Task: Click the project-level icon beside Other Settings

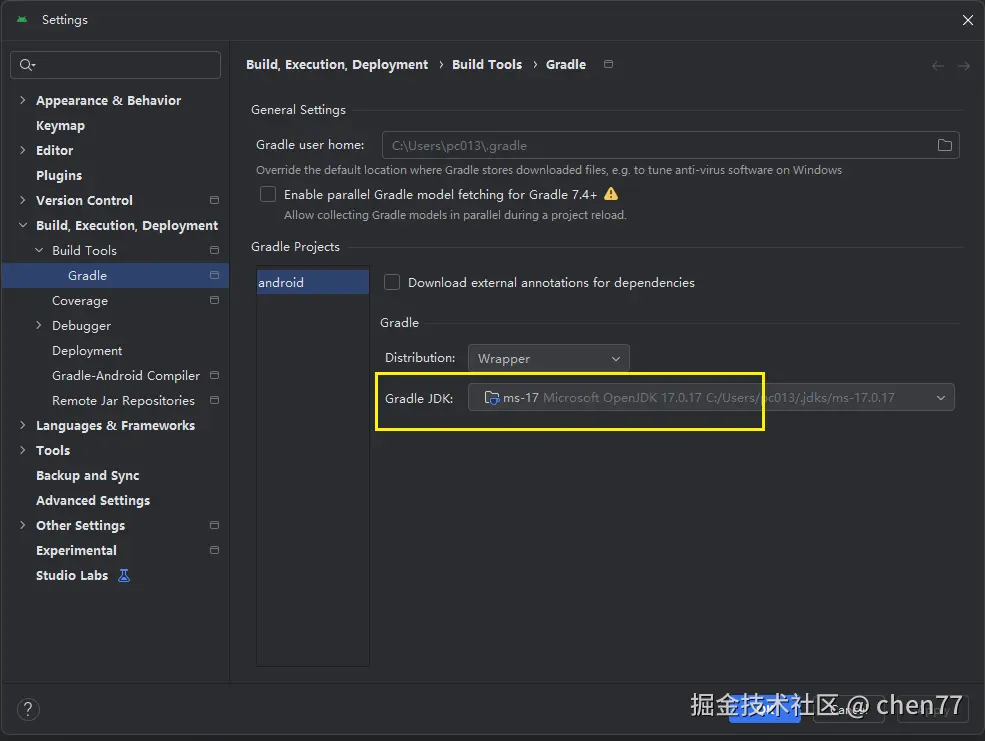Action: click(214, 525)
